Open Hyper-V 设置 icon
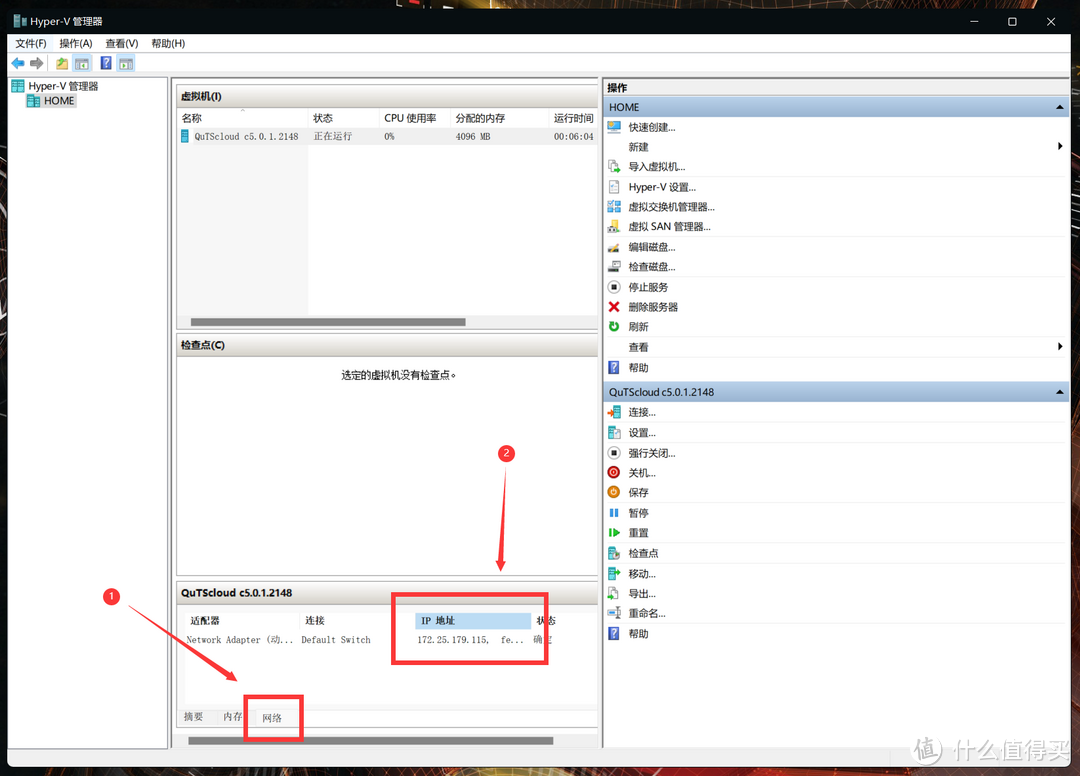Image resolution: width=1080 pixels, height=776 pixels. click(614, 187)
